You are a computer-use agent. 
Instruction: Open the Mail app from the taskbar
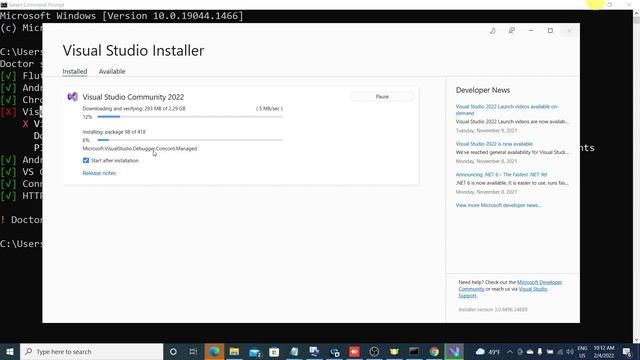255,351
